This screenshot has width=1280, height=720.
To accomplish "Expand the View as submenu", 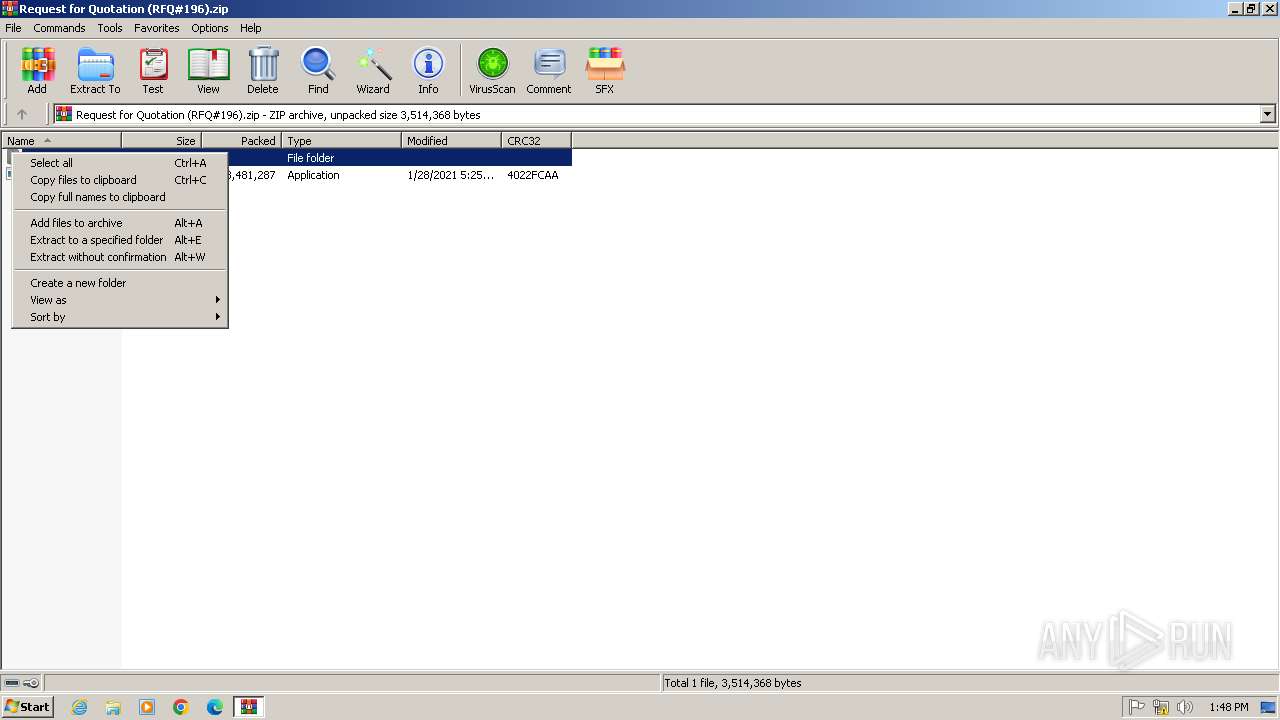I will point(120,300).
